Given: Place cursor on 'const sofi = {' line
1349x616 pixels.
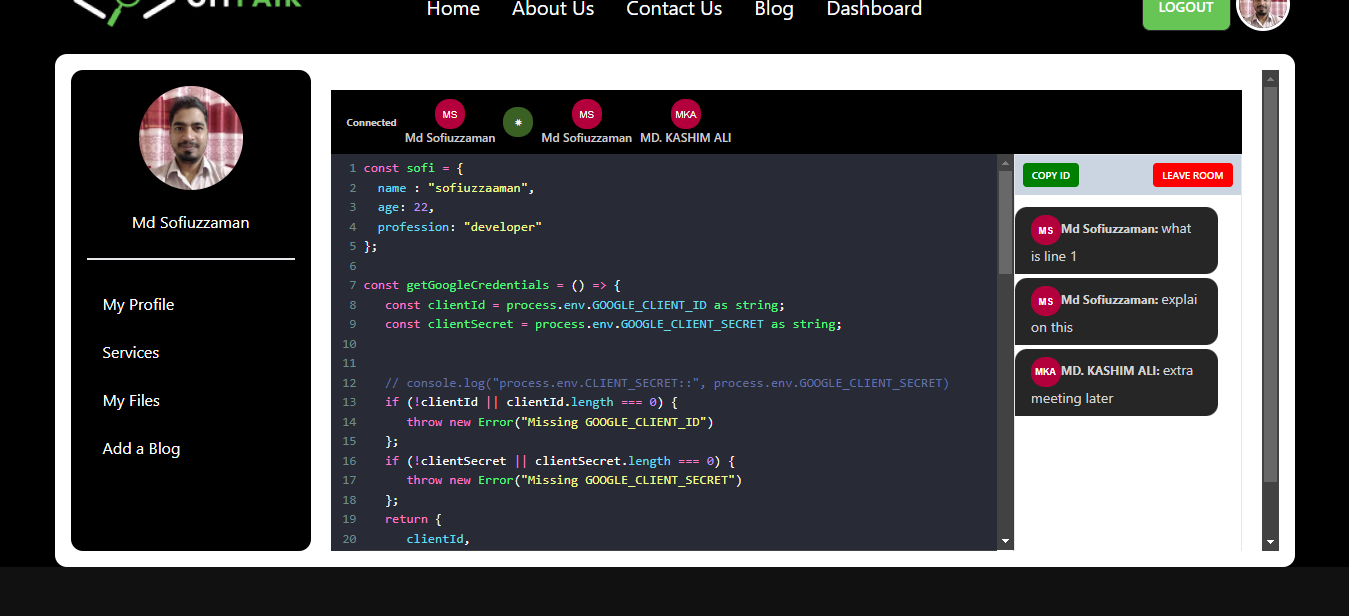Looking at the screenshot, I should (414, 169).
